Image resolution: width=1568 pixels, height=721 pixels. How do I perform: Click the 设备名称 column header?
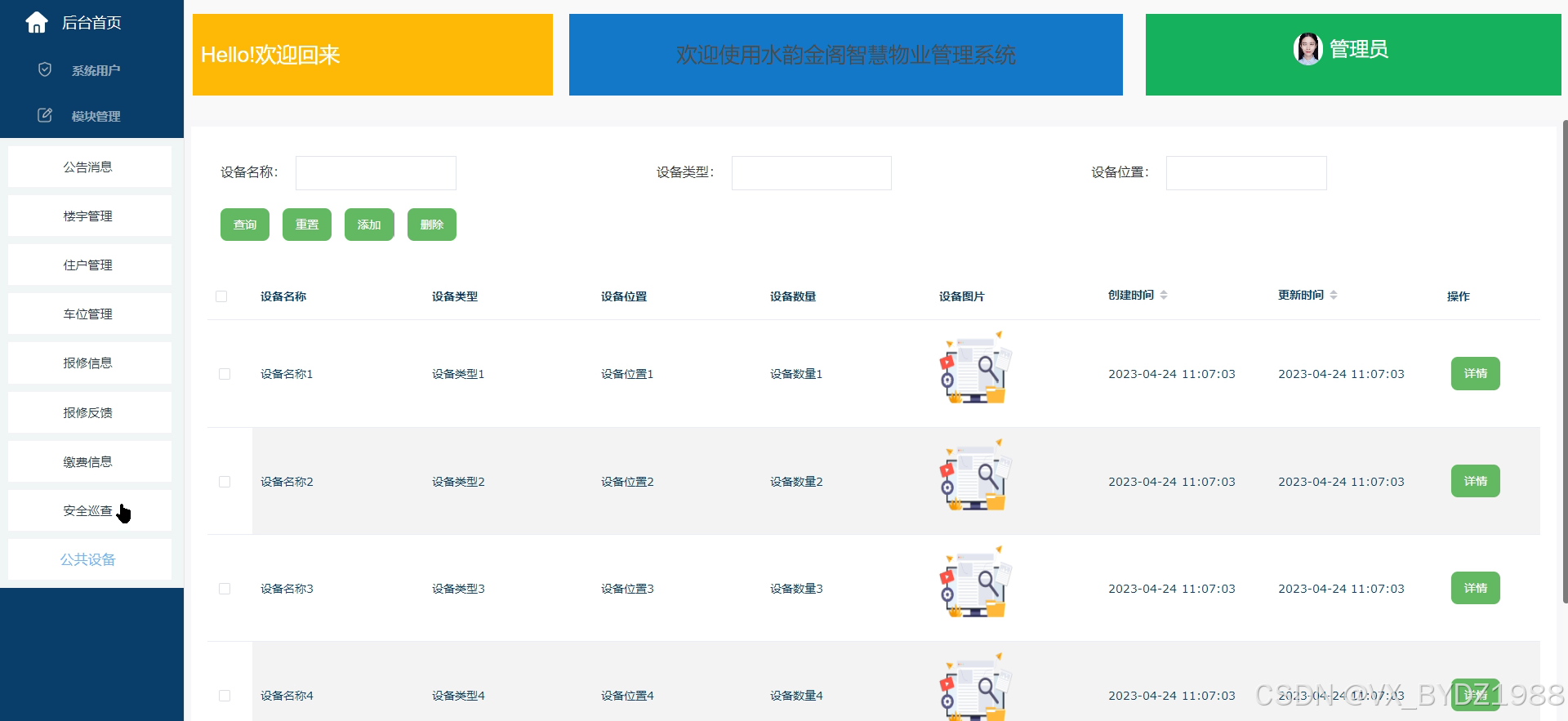(x=283, y=296)
